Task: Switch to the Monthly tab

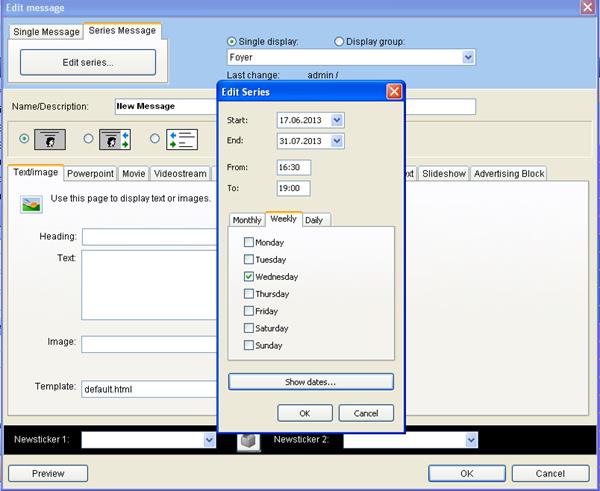Action: (x=247, y=220)
